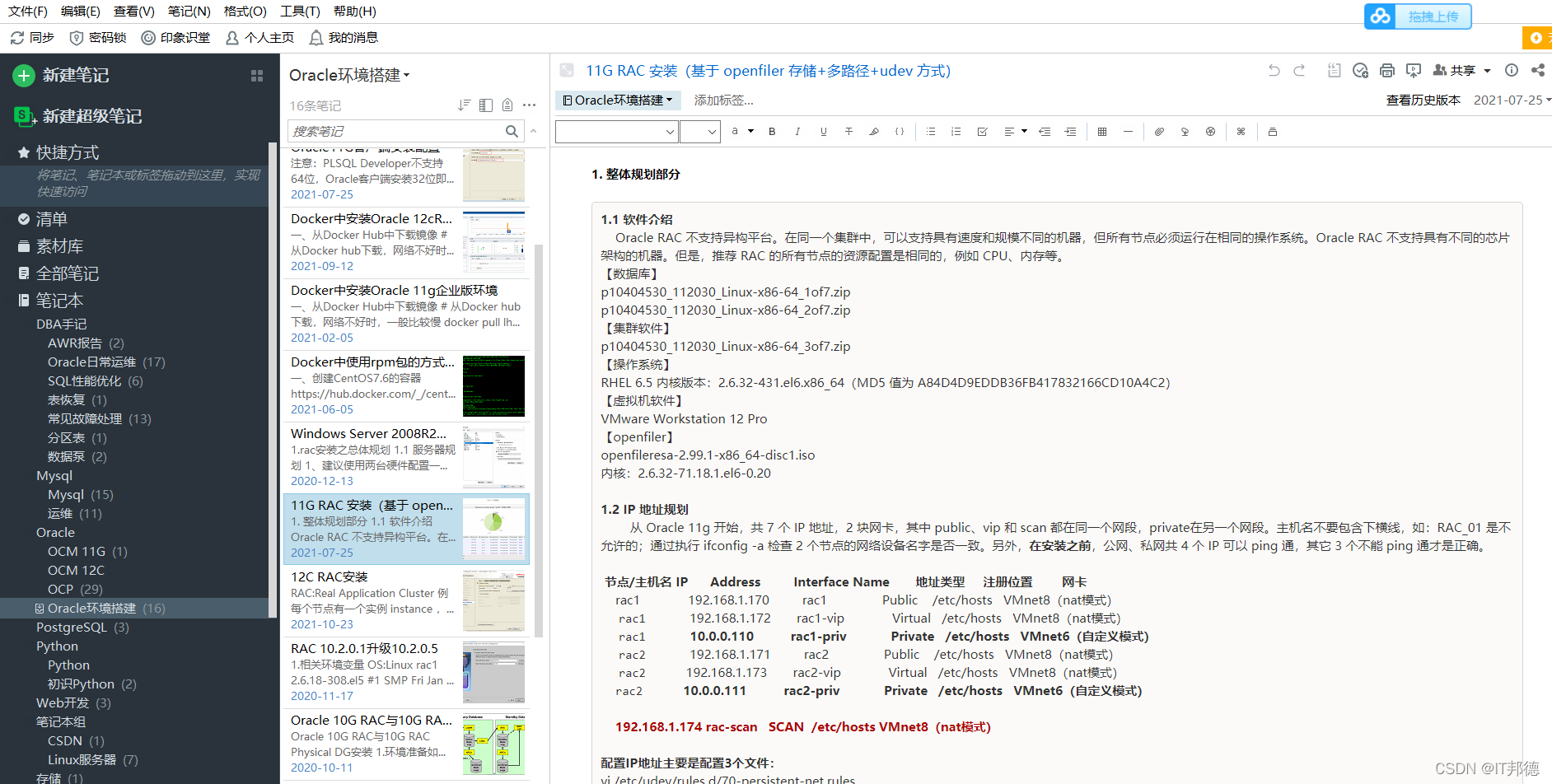Open the Oracle环境搭建 notebook selector above note

(618, 100)
